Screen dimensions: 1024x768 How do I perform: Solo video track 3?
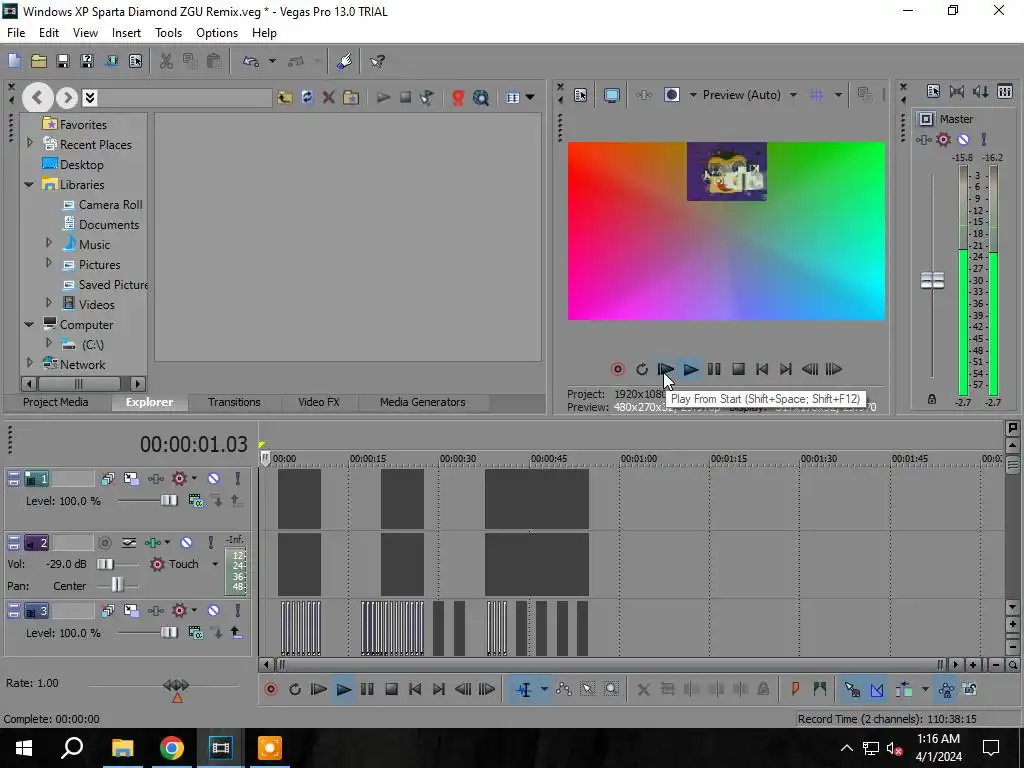[x=238, y=611]
